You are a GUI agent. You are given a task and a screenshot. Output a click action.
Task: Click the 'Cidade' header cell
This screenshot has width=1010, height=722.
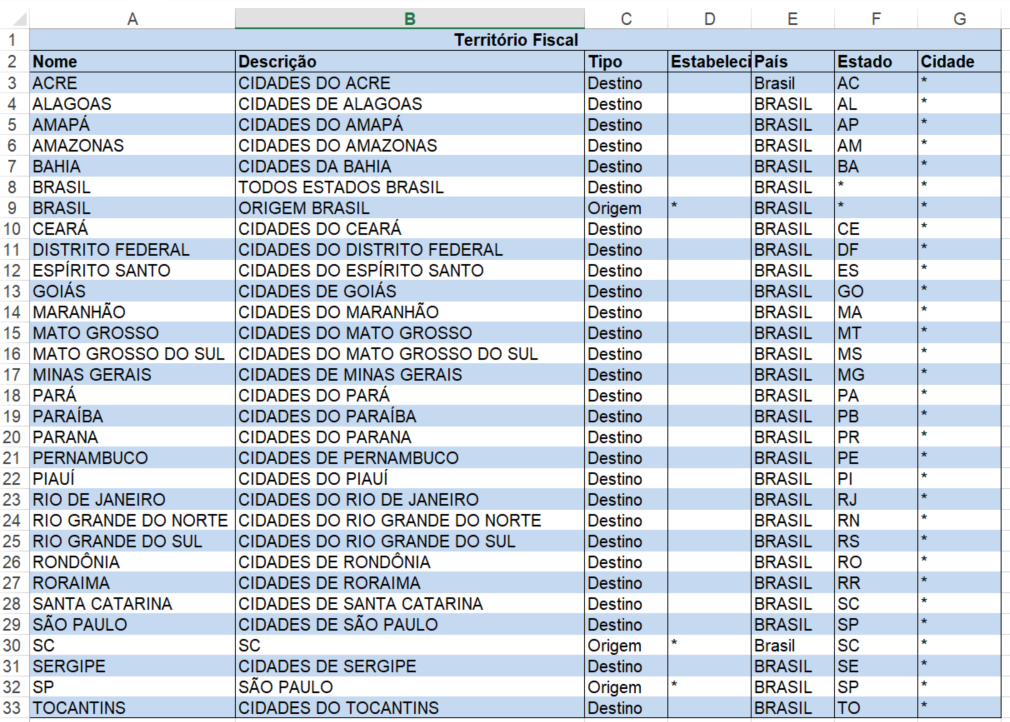pos(959,62)
